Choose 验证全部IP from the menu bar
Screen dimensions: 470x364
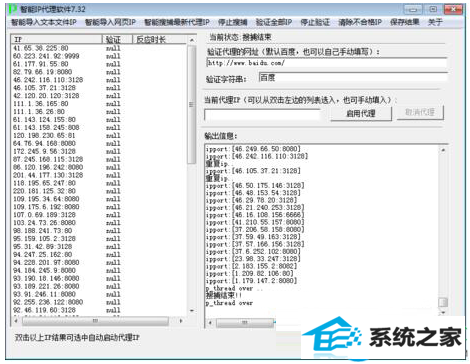(274, 22)
